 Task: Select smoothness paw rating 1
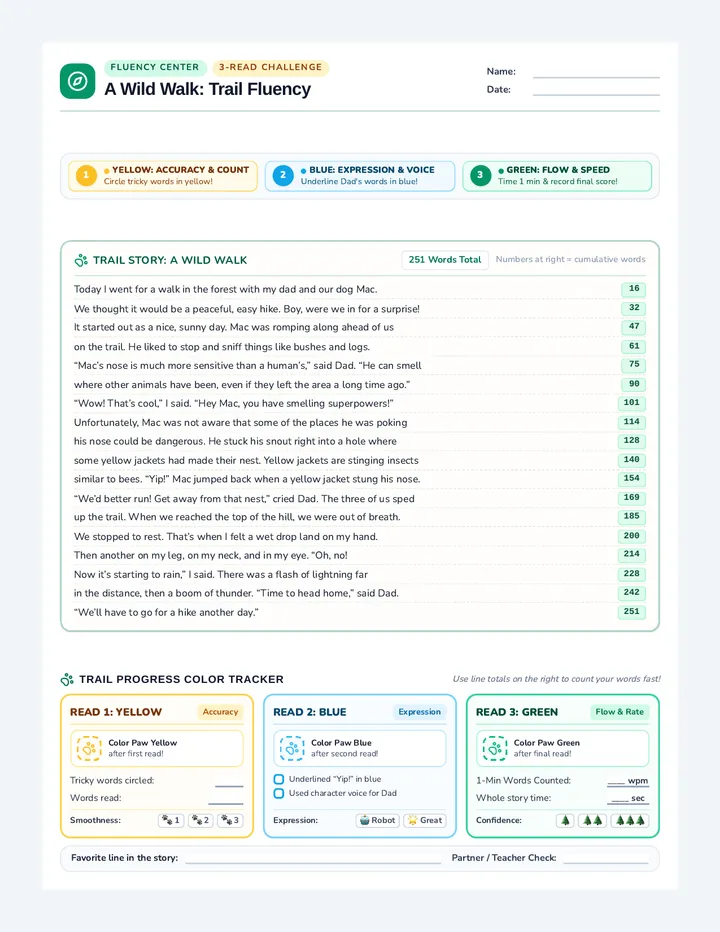point(171,820)
